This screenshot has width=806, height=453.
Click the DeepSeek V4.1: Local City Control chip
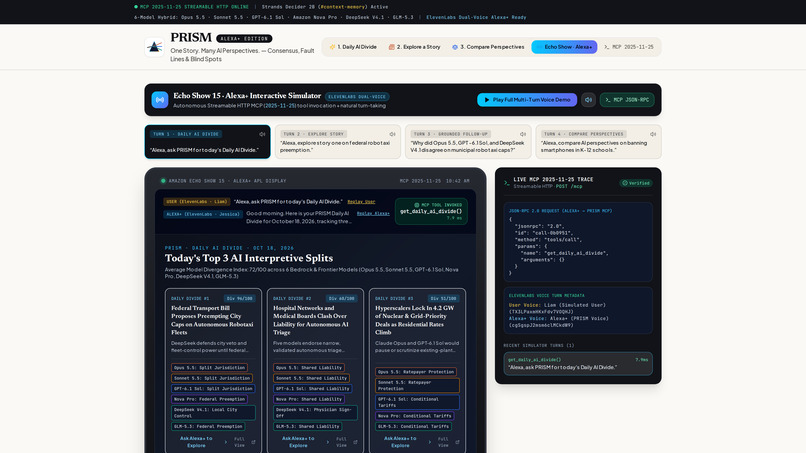[213, 413]
